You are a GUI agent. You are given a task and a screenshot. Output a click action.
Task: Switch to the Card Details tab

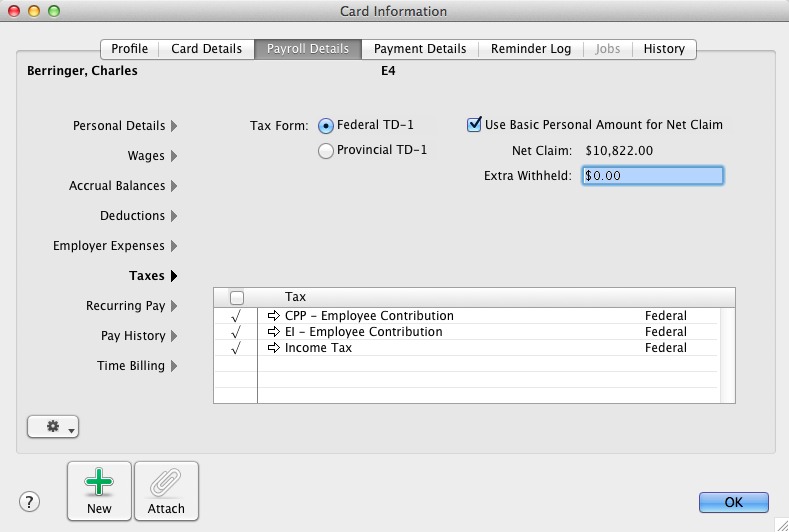(205, 48)
